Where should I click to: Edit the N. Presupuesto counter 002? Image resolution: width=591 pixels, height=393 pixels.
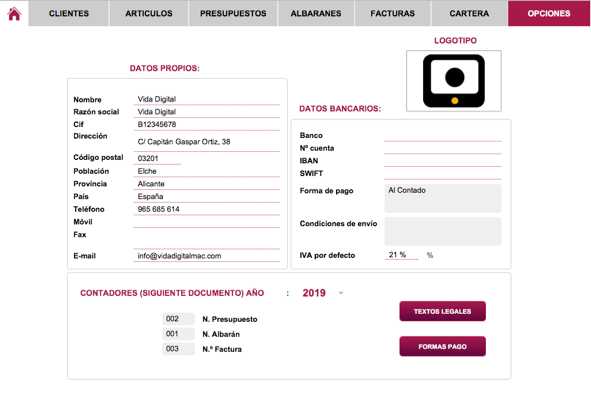[x=178, y=319]
